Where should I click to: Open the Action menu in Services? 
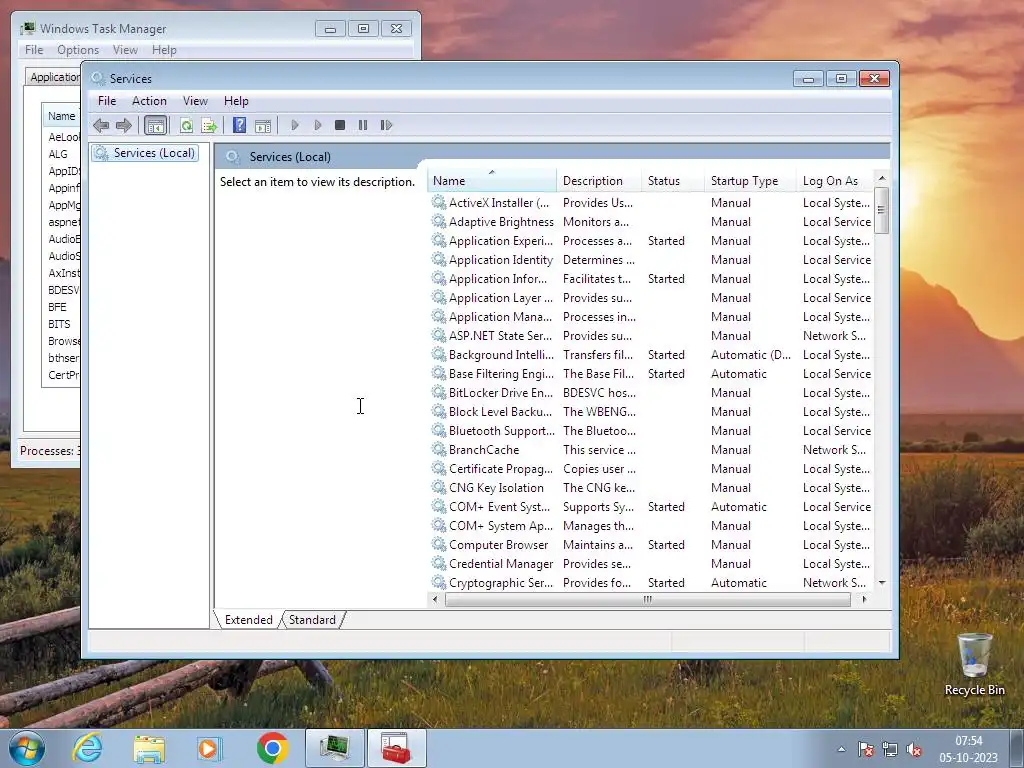point(149,101)
